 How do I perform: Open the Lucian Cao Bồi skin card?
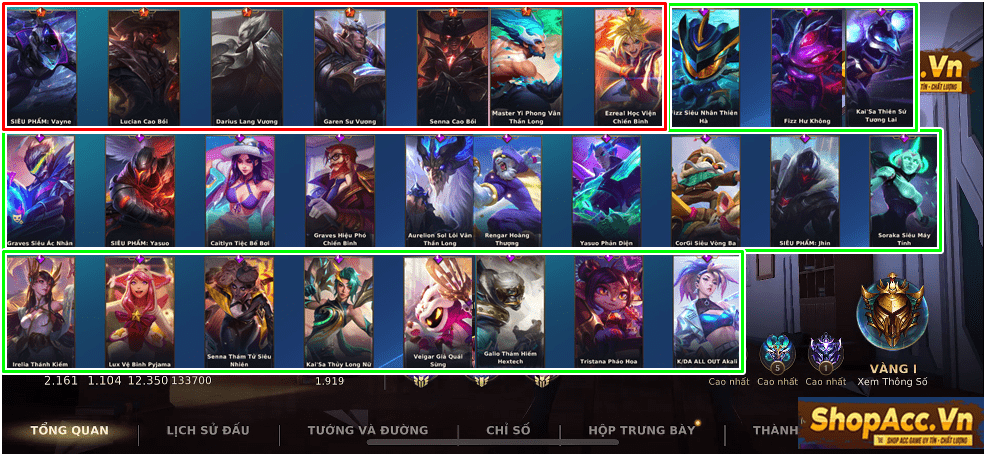pos(144,67)
